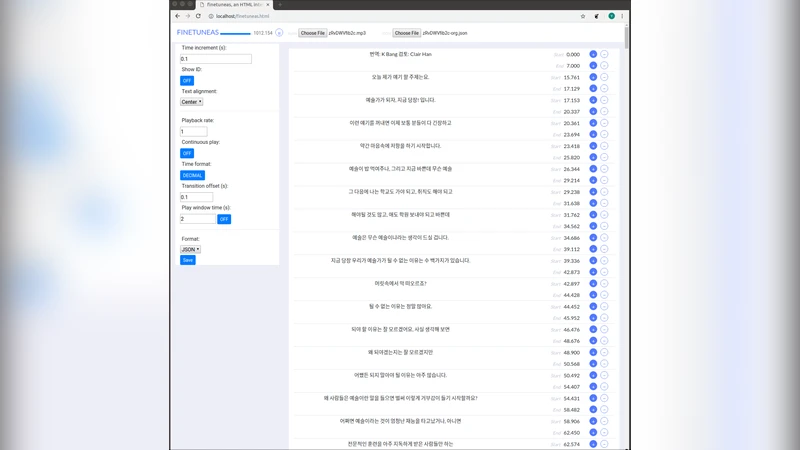Open the Text alignment dropdown
Screen dimensions: 800x450
[x=191, y=102]
